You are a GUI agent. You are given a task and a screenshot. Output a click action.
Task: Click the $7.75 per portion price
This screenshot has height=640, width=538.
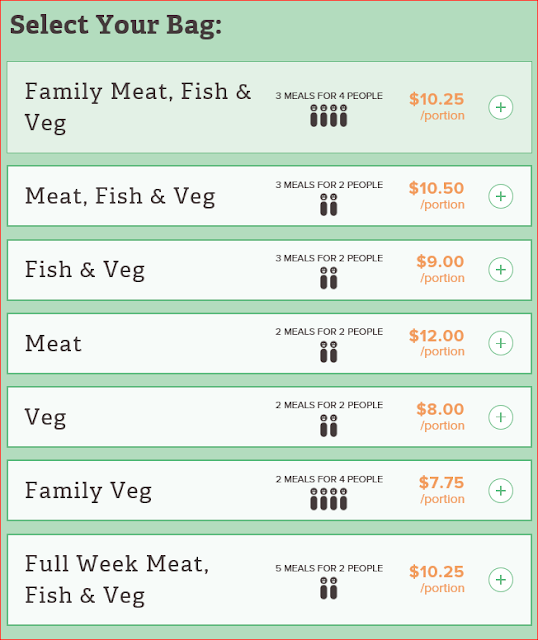click(441, 490)
